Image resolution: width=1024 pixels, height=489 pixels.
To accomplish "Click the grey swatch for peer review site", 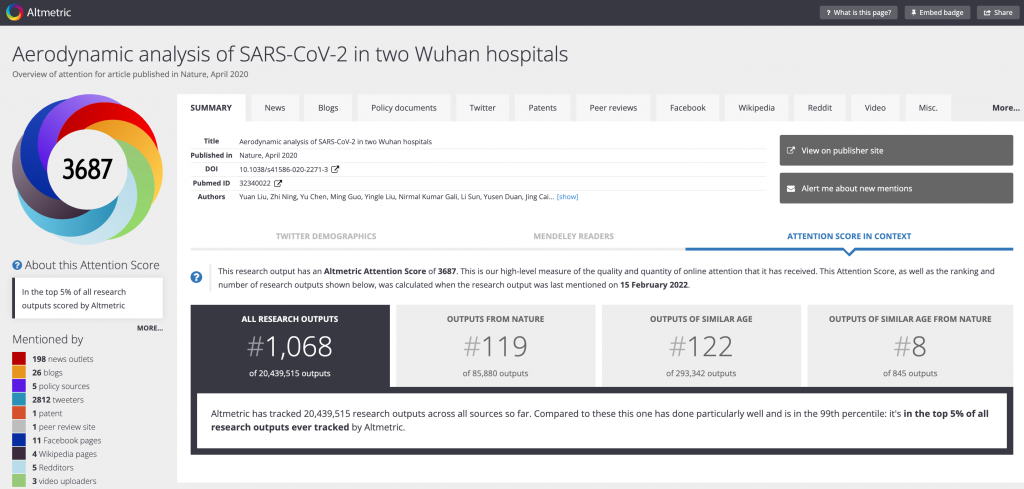I will [19, 426].
